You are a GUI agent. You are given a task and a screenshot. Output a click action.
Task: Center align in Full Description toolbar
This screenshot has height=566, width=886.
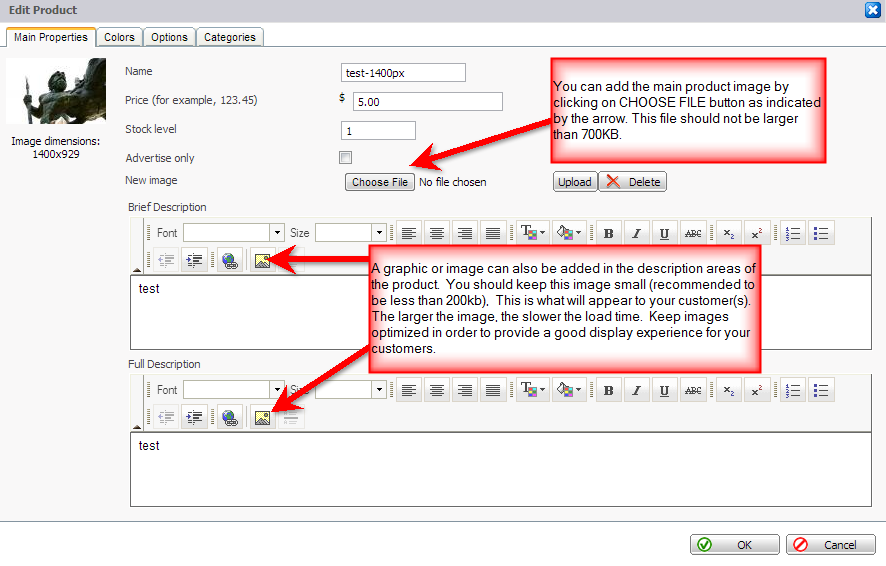click(x=437, y=390)
